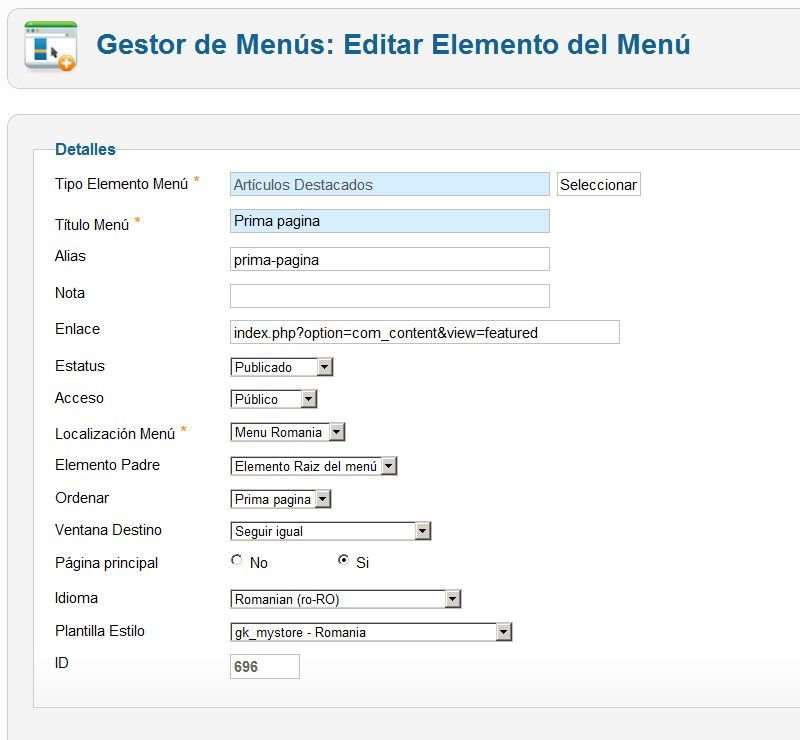This screenshot has width=800, height=740.
Task: Open the Acceso Público dropdown
Action: [x=274, y=399]
